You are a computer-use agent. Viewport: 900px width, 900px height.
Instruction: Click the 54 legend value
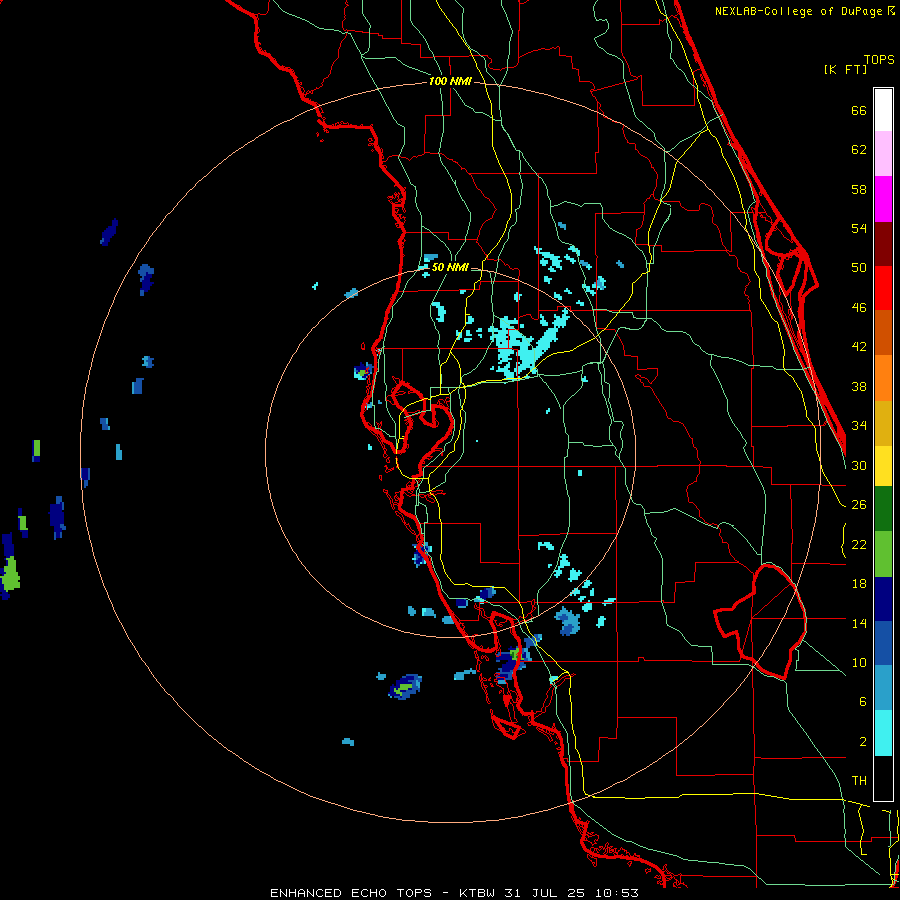(x=859, y=228)
